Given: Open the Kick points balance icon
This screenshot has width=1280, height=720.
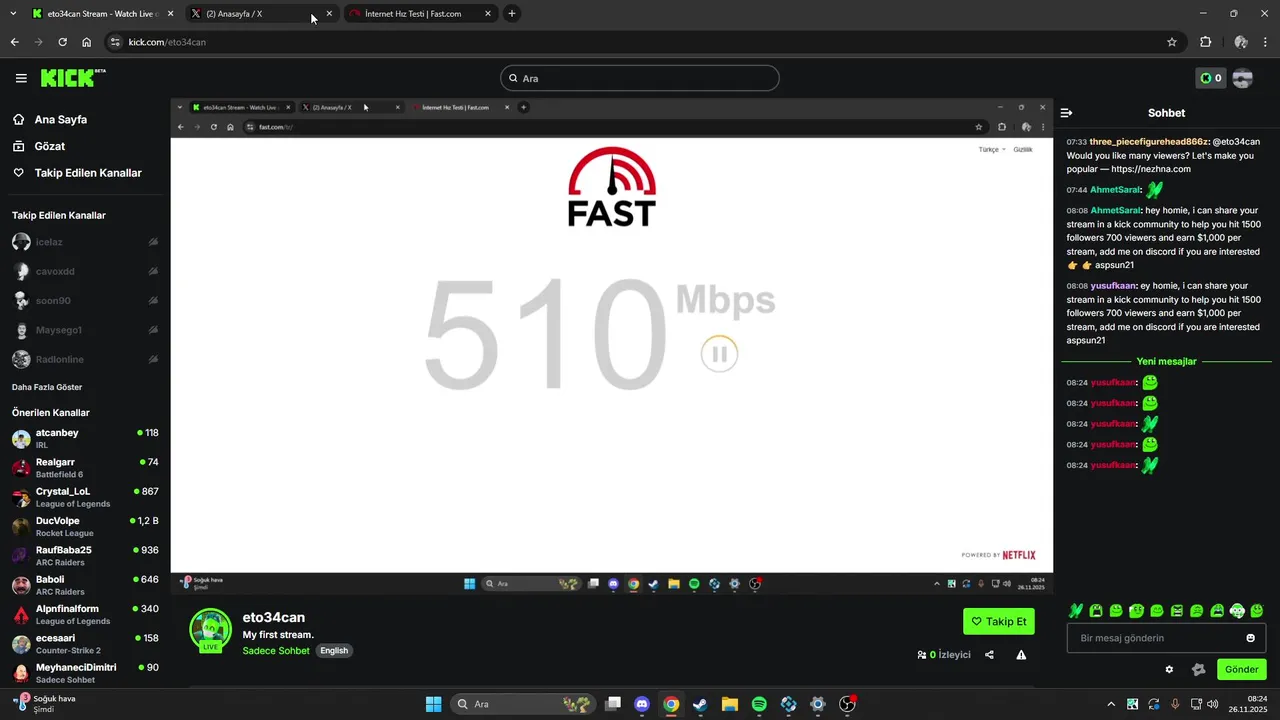Looking at the screenshot, I should point(1210,78).
